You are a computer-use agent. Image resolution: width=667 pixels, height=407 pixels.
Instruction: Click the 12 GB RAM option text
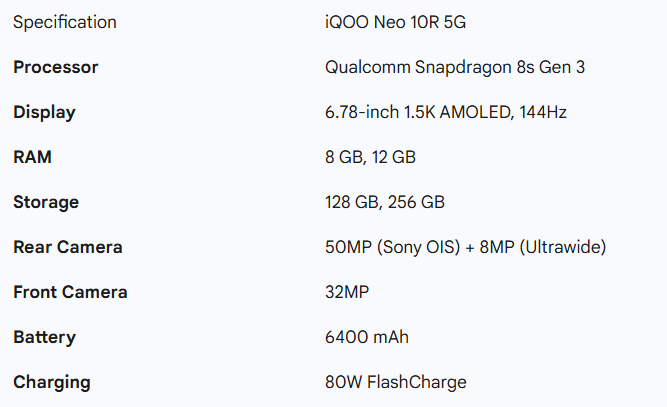click(394, 157)
